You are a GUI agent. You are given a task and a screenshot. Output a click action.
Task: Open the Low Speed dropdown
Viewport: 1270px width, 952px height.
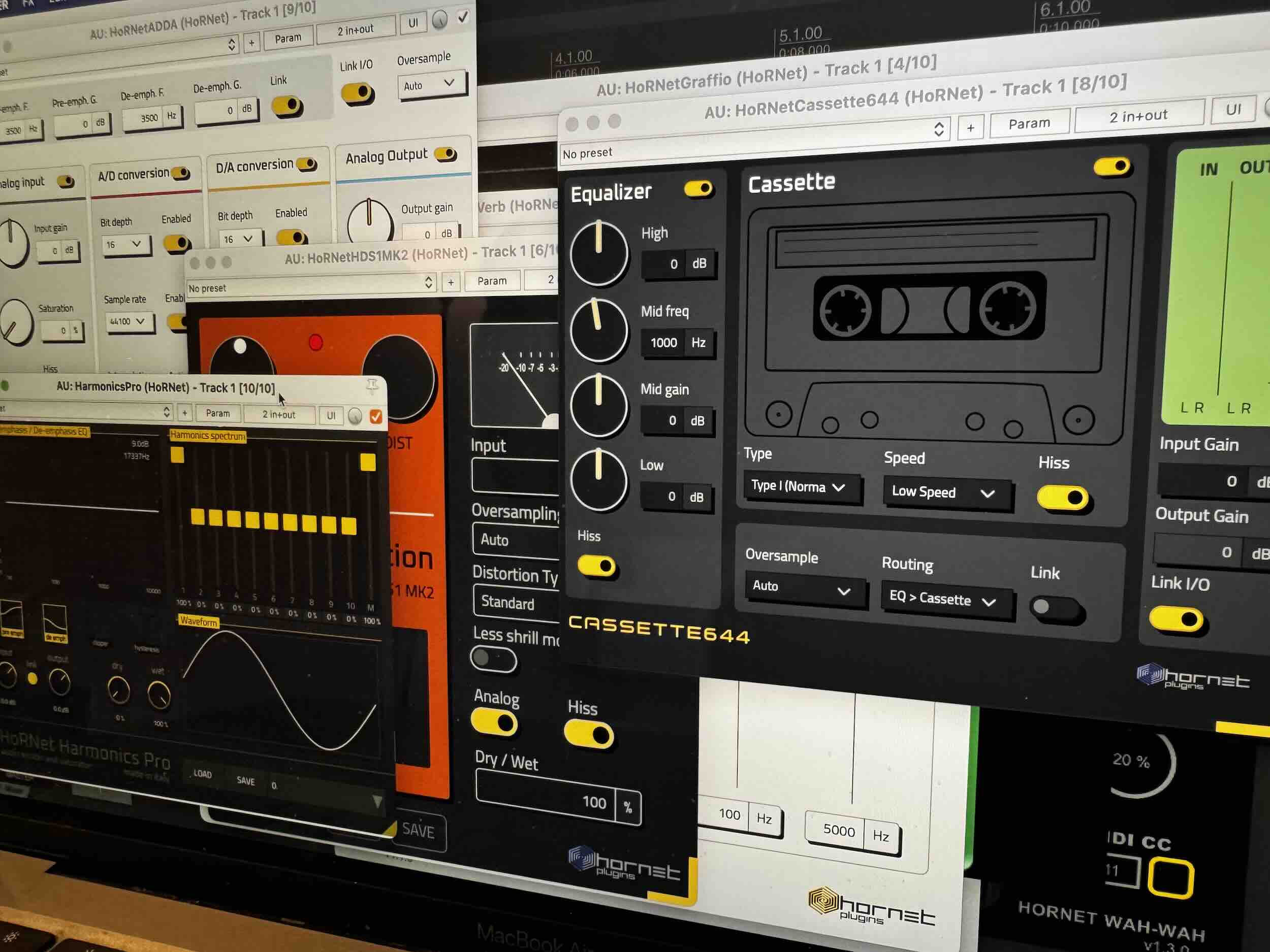[x=947, y=493]
